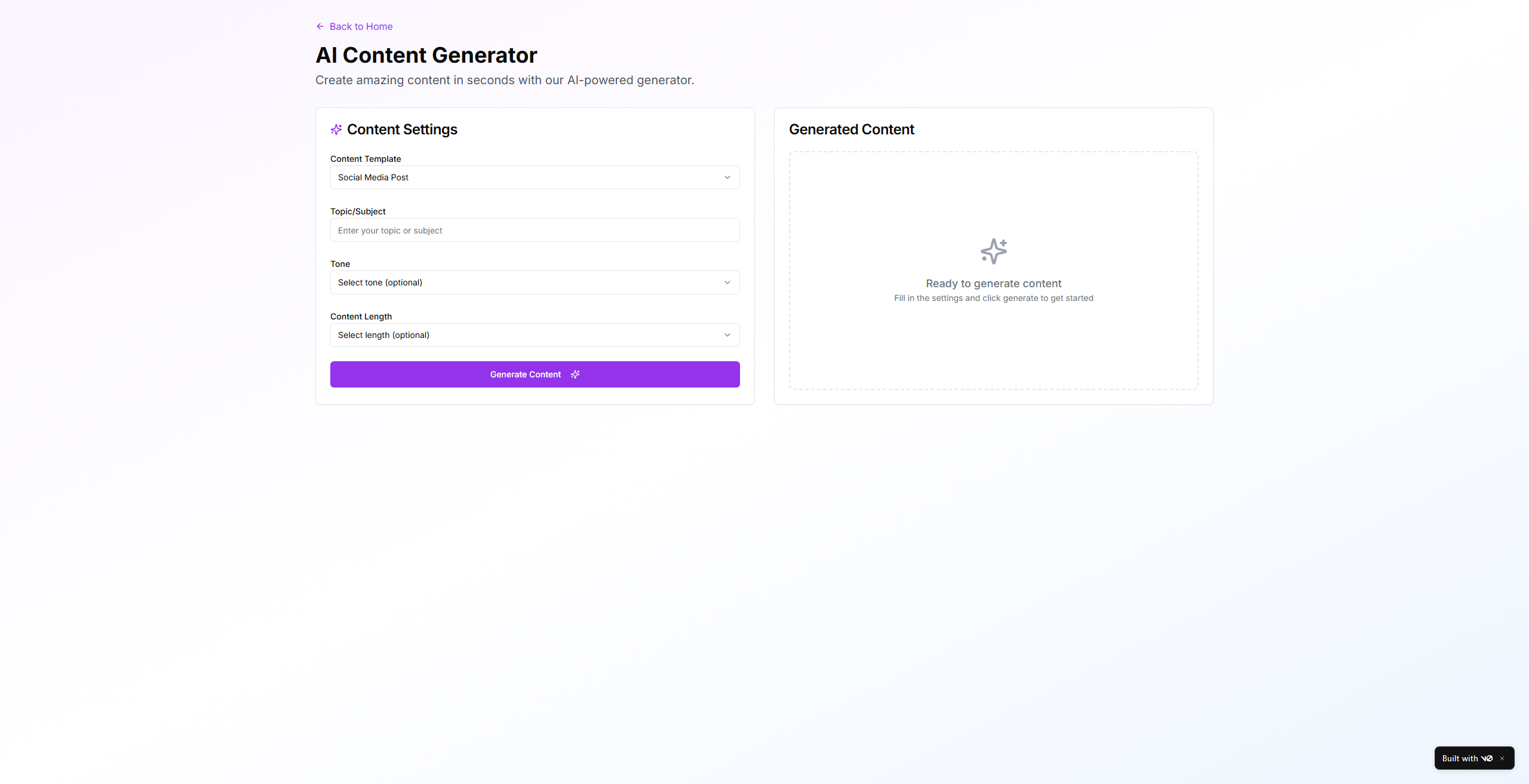
Task: Click the chevron arrow of the Content Length field
Action: [x=727, y=335]
